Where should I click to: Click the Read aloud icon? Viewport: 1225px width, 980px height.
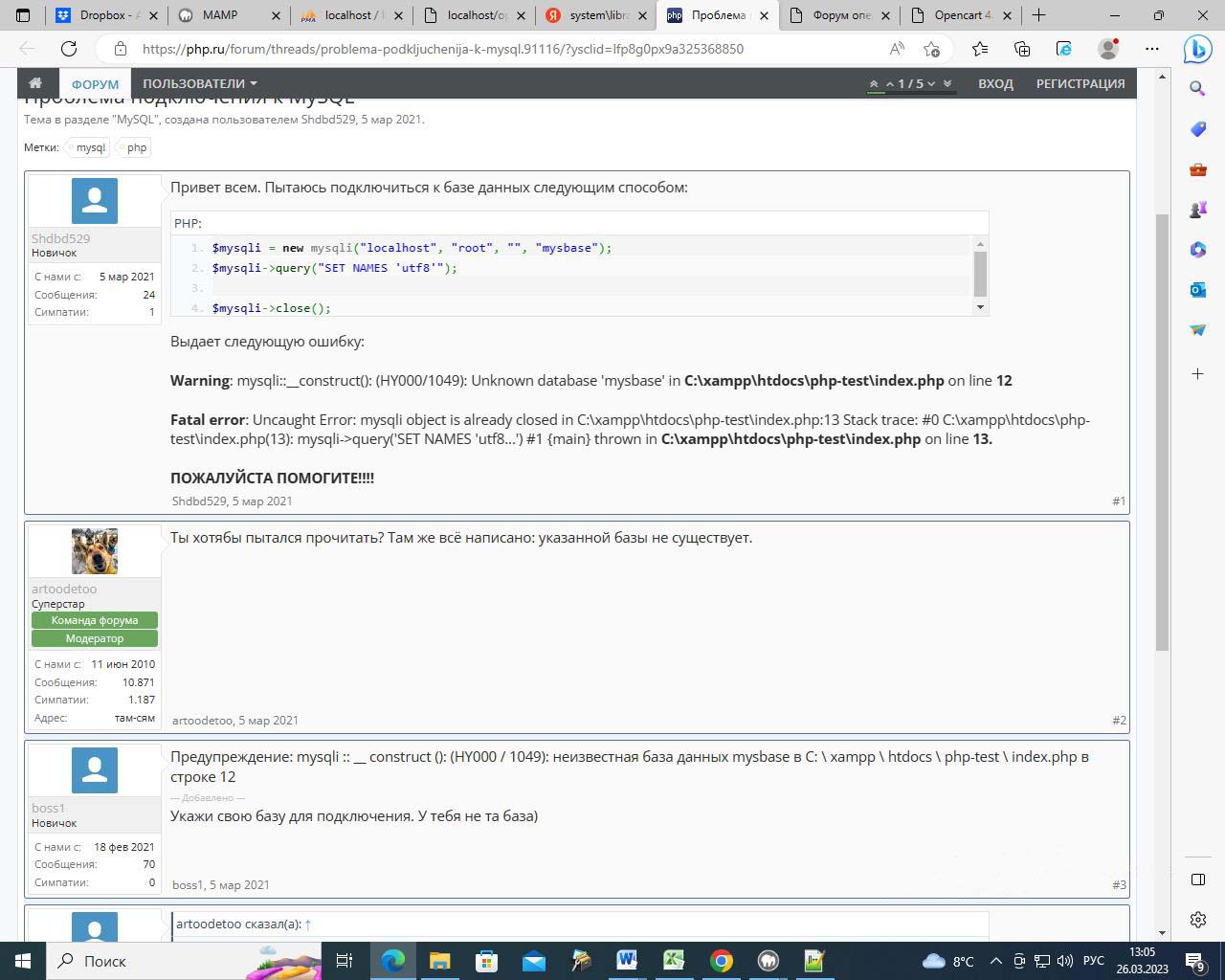point(897,49)
